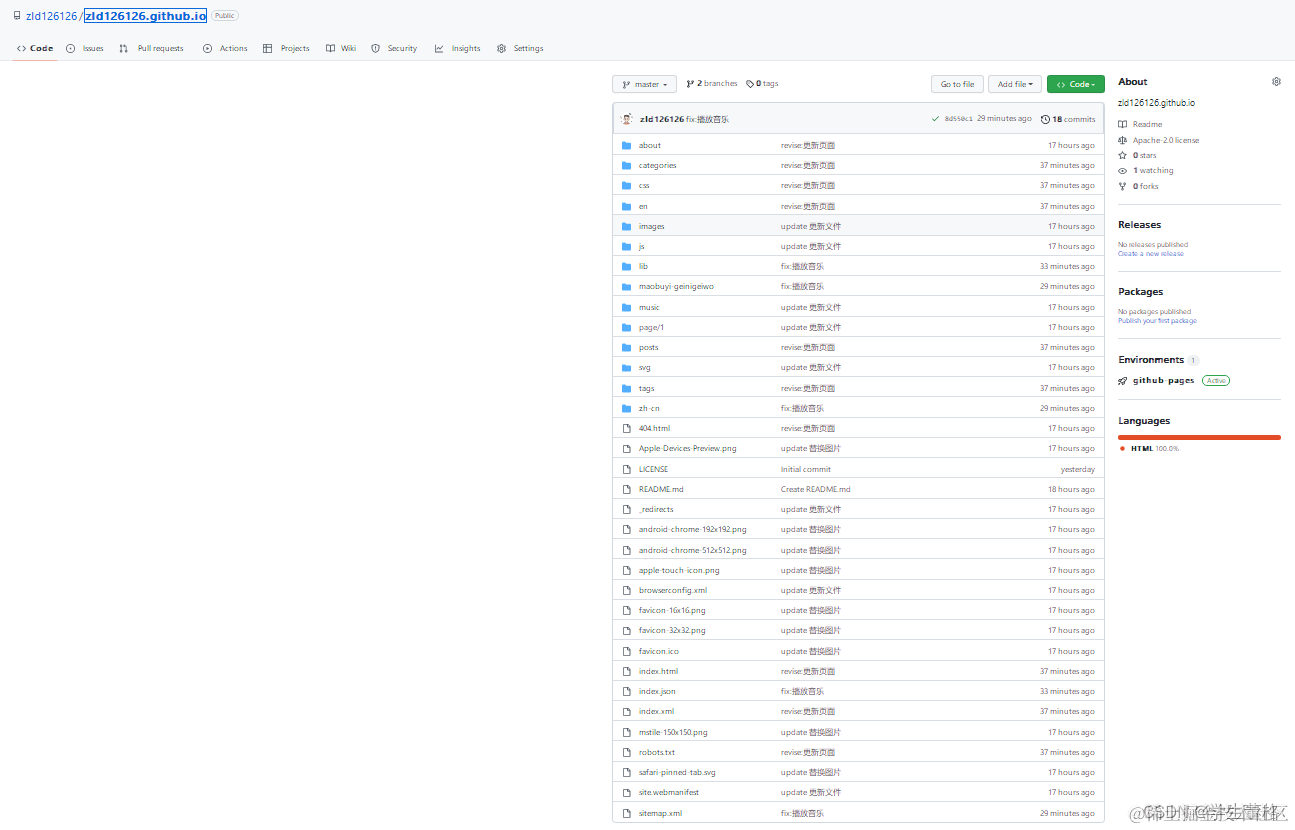Switch to the Code tab
The image size is (1295, 830).
tap(35, 48)
